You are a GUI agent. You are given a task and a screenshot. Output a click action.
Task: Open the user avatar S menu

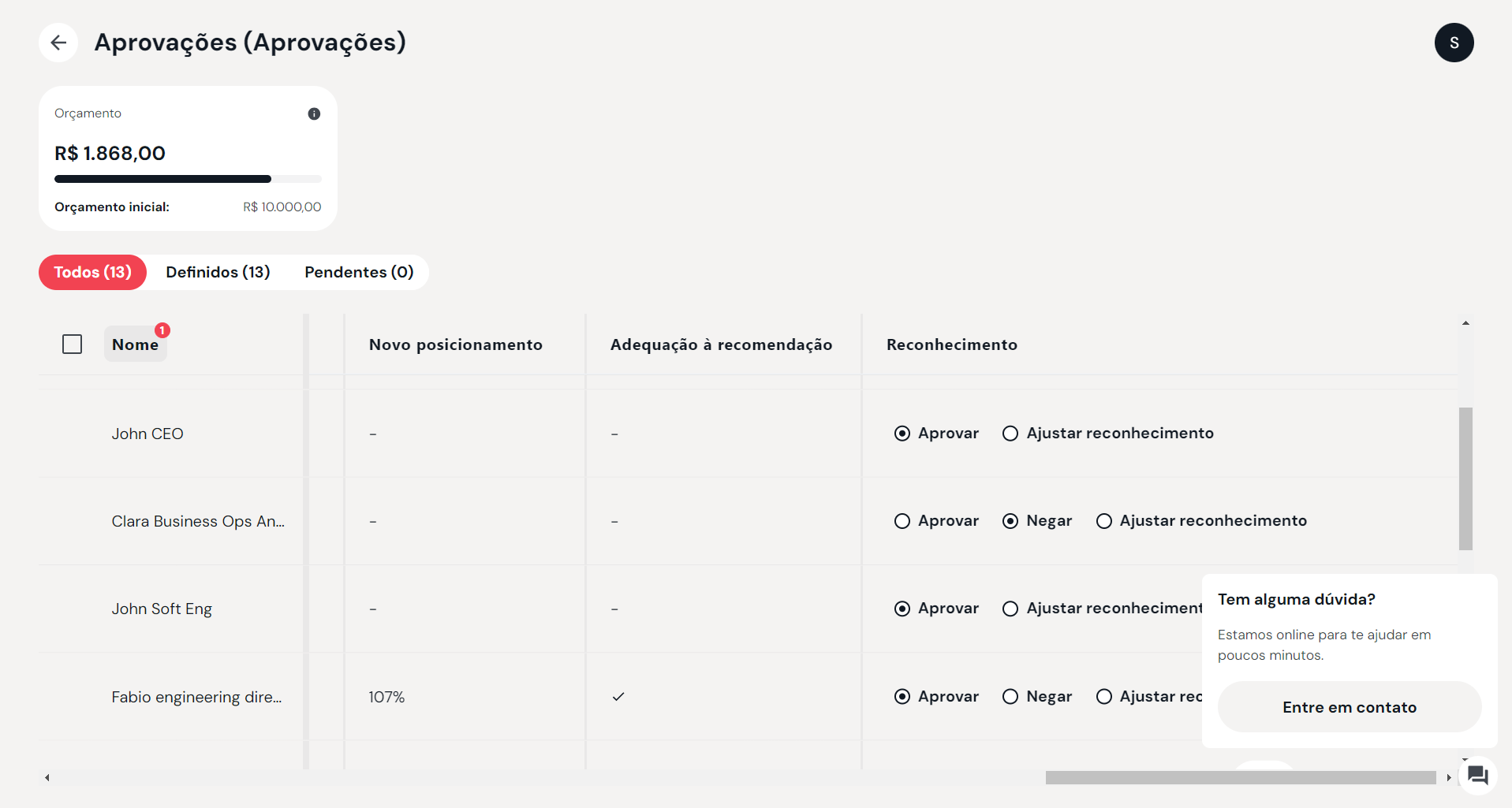(1454, 43)
